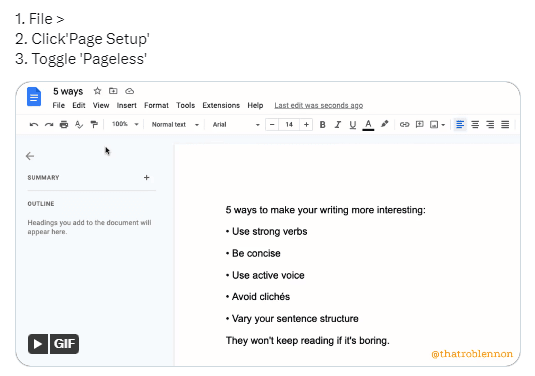Select Right align
535x376 pixels.
tap(490, 125)
